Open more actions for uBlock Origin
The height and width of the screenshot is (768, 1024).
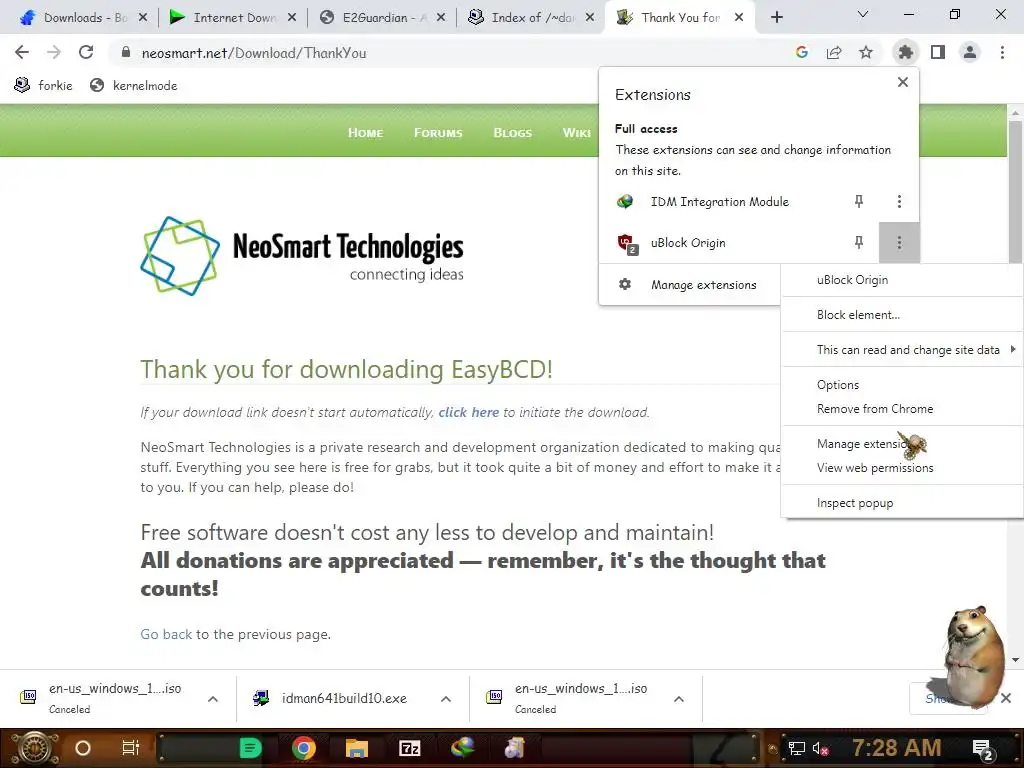[x=899, y=242]
